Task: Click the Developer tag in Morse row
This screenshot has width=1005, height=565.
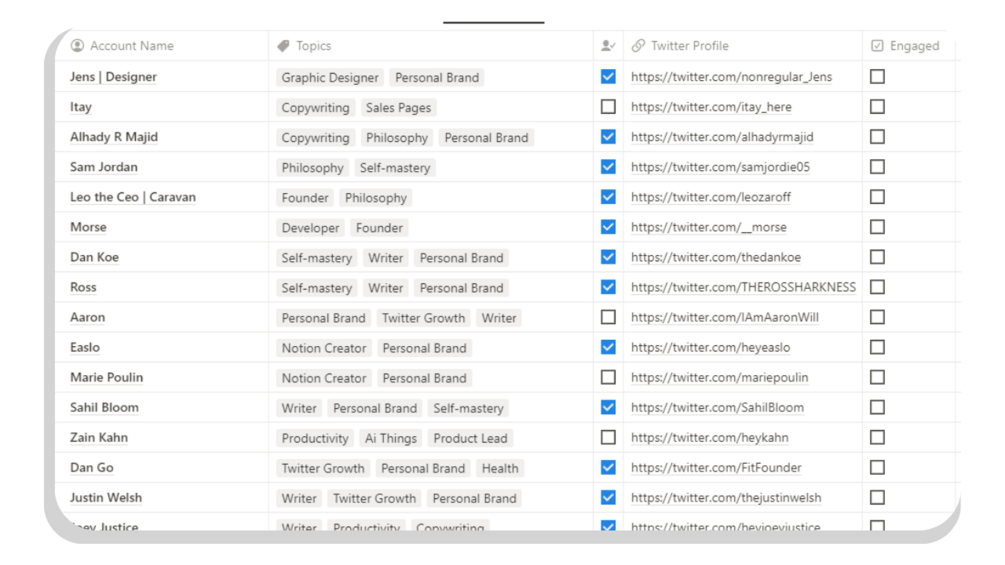Action: pyautogui.click(x=310, y=228)
